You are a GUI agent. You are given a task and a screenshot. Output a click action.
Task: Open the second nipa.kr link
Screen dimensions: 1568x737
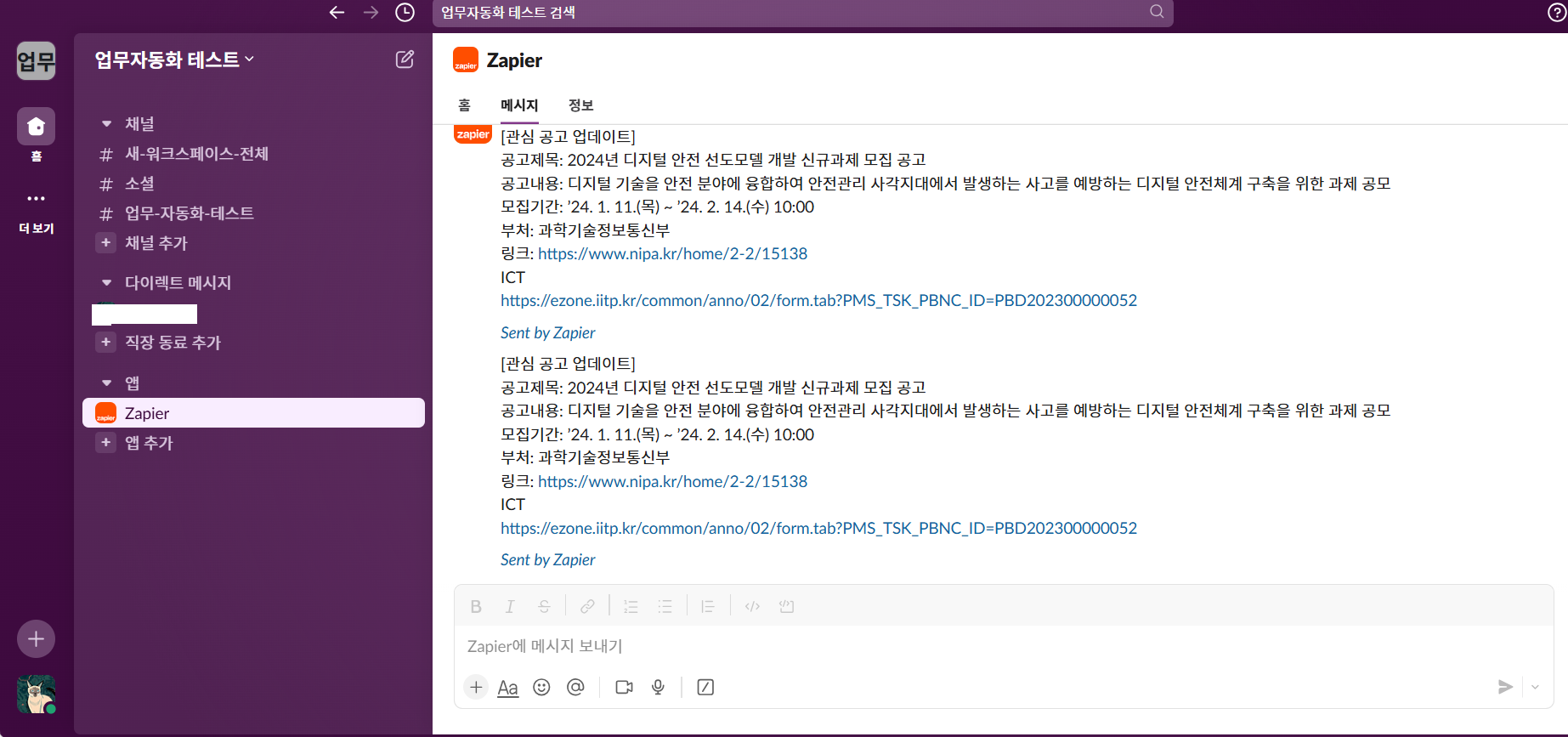click(x=672, y=481)
